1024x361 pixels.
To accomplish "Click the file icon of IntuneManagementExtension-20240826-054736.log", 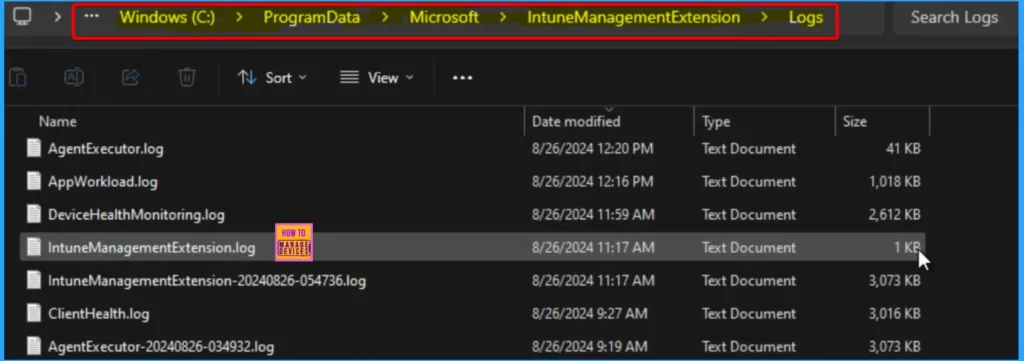I will point(34,281).
